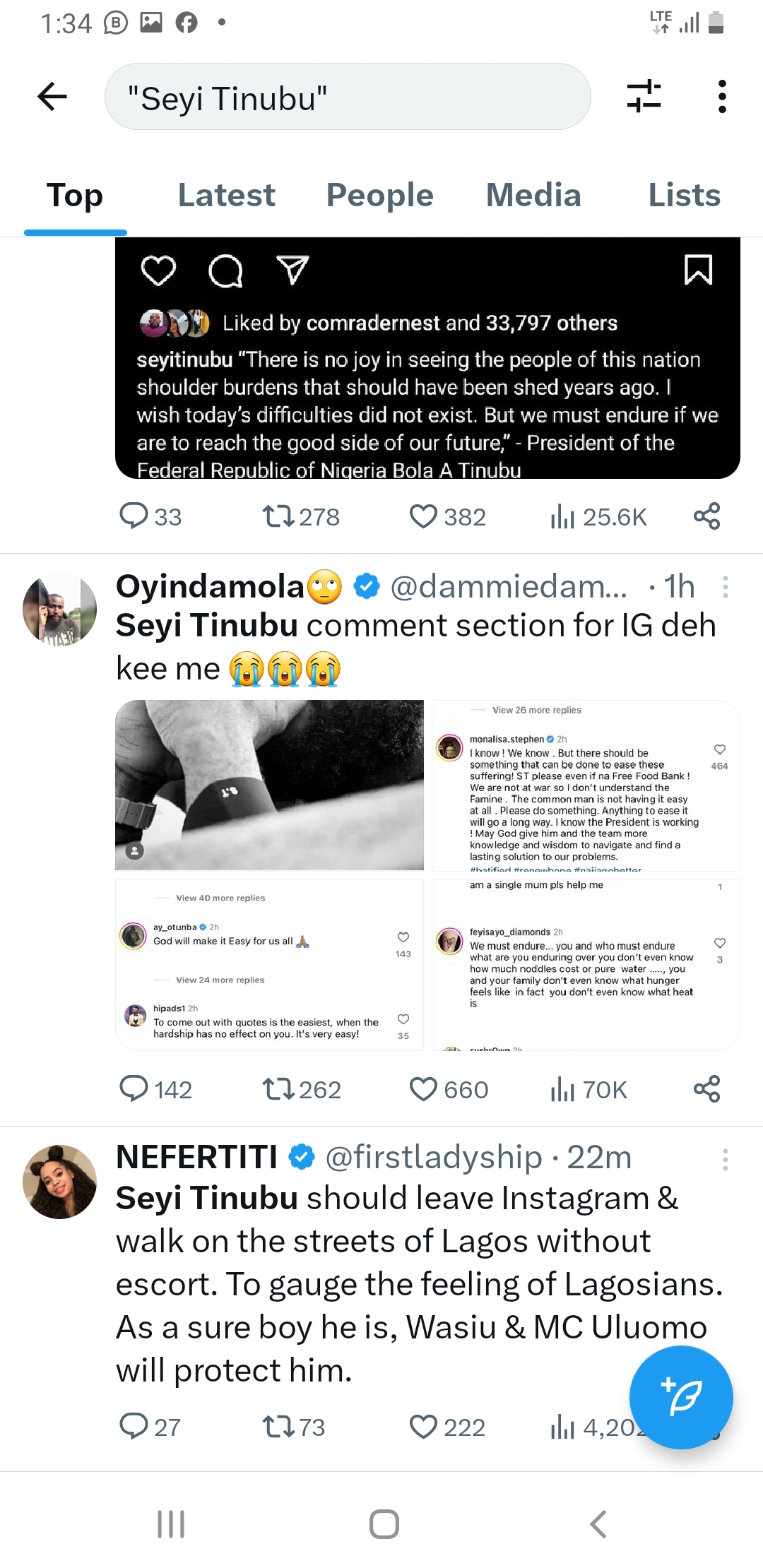Screen dimensions: 763x1568
Task: Switch to the Latest tab
Action: click(x=226, y=196)
